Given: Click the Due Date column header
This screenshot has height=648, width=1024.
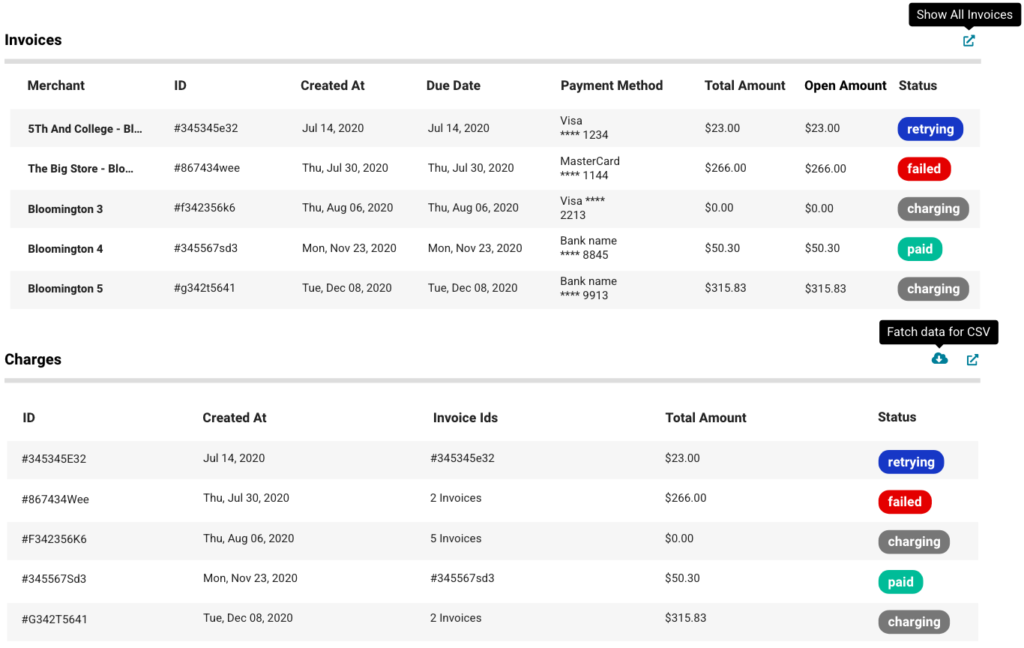Looking at the screenshot, I should (x=453, y=86).
